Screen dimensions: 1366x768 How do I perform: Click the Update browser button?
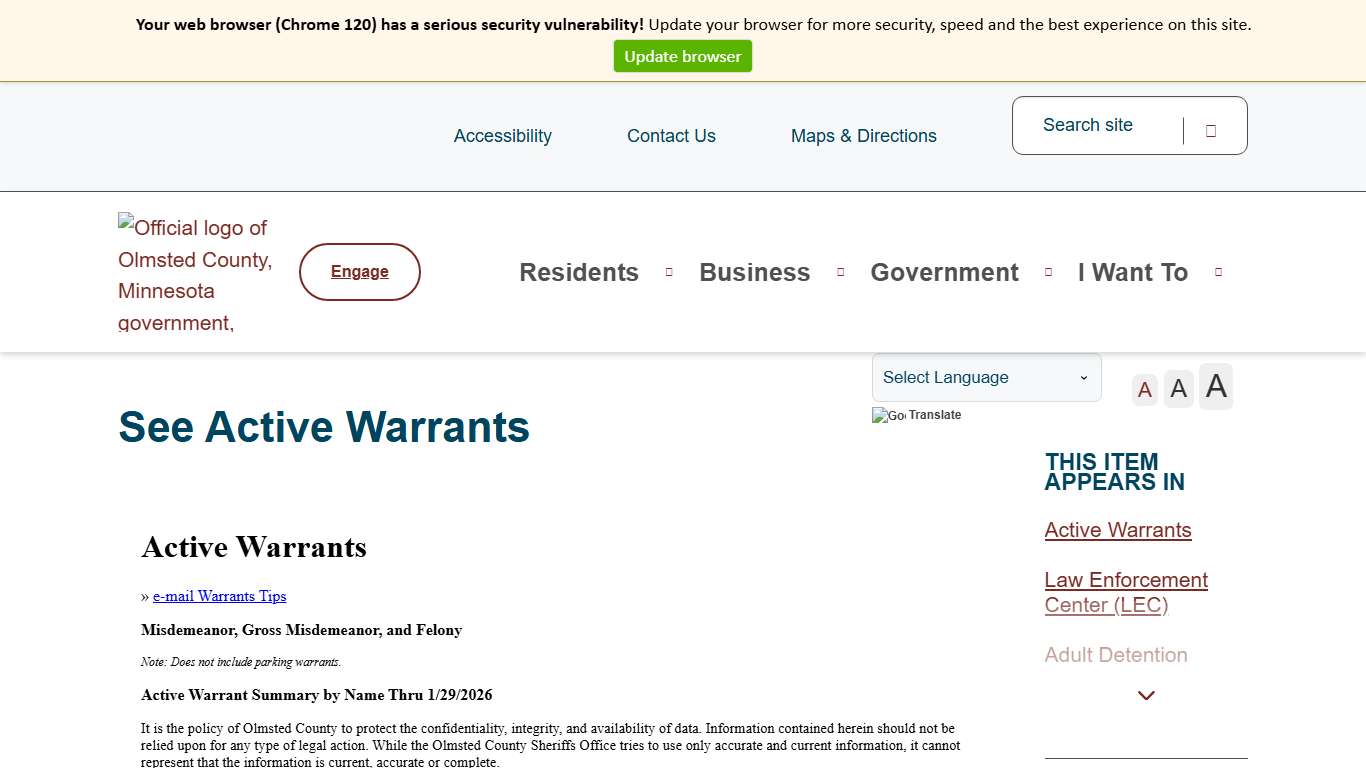pyautogui.click(x=683, y=56)
